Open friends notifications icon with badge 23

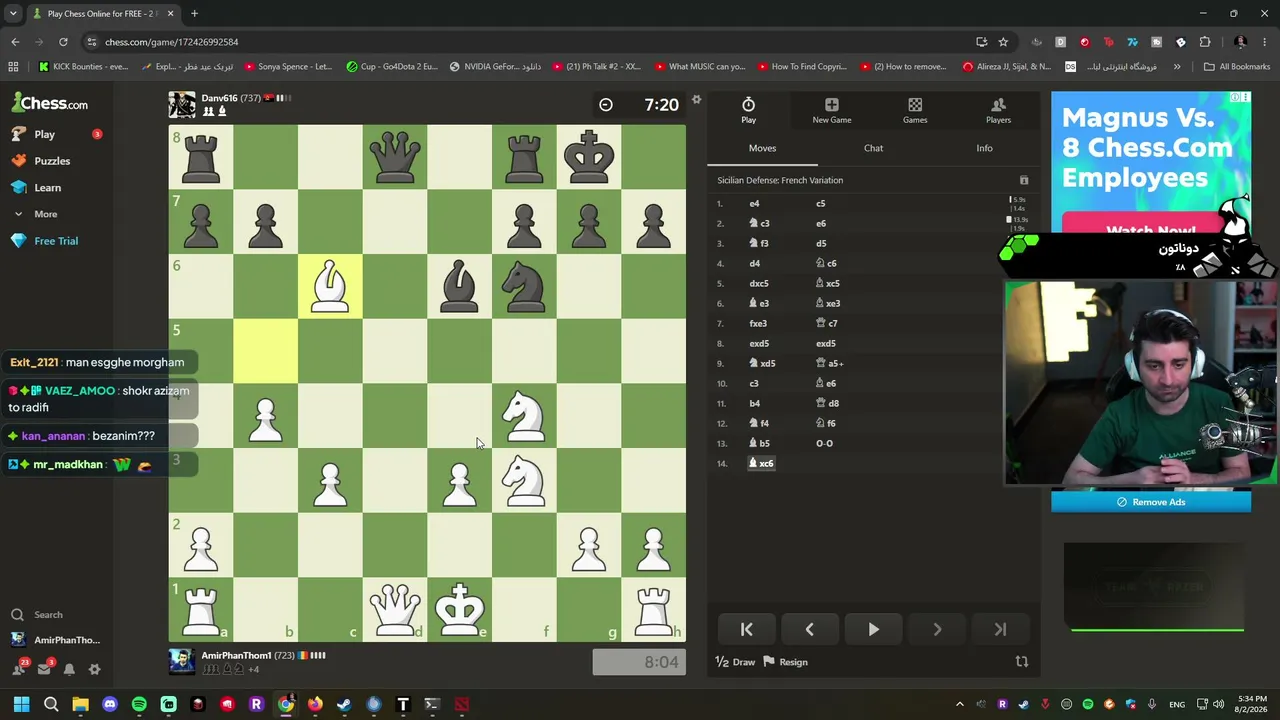(19, 669)
